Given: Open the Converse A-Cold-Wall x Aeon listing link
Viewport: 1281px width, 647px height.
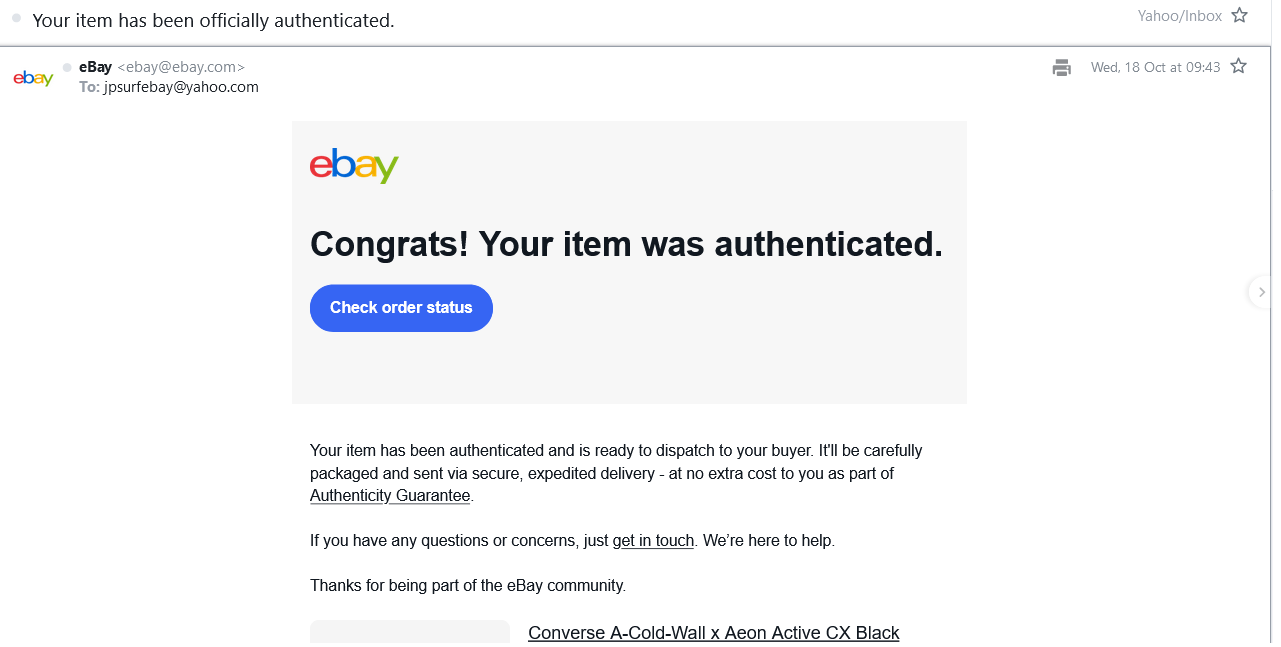Looking at the screenshot, I should click(713, 633).
